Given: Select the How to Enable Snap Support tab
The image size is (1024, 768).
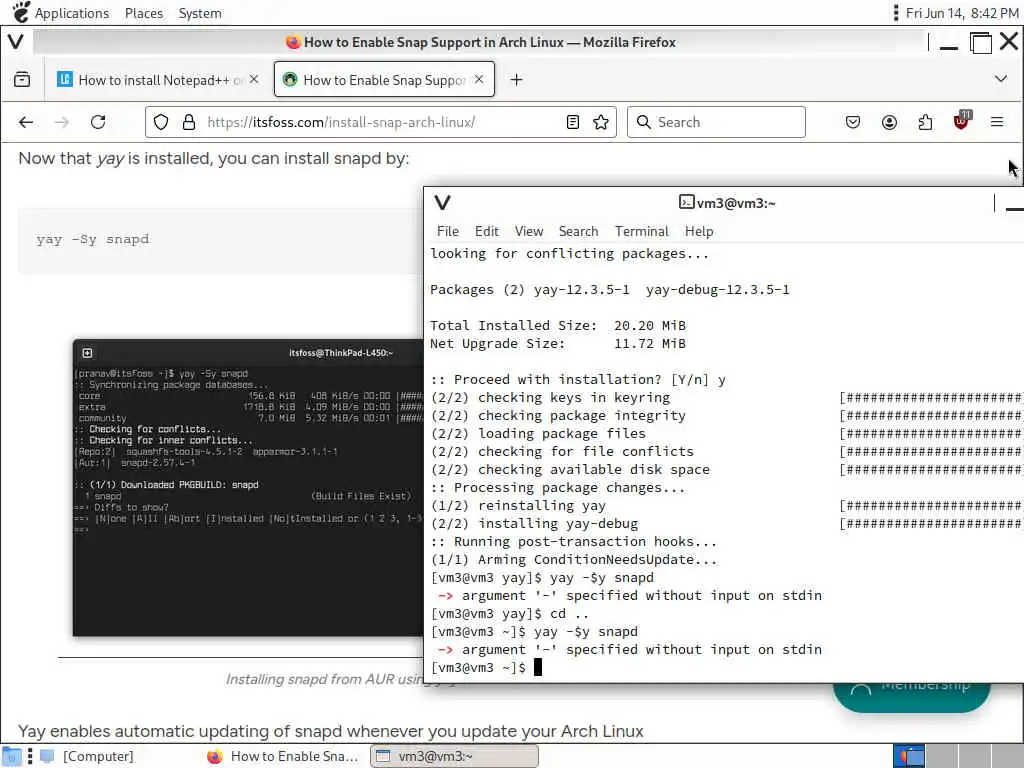Looking at the screenshot, I should 384,80.
